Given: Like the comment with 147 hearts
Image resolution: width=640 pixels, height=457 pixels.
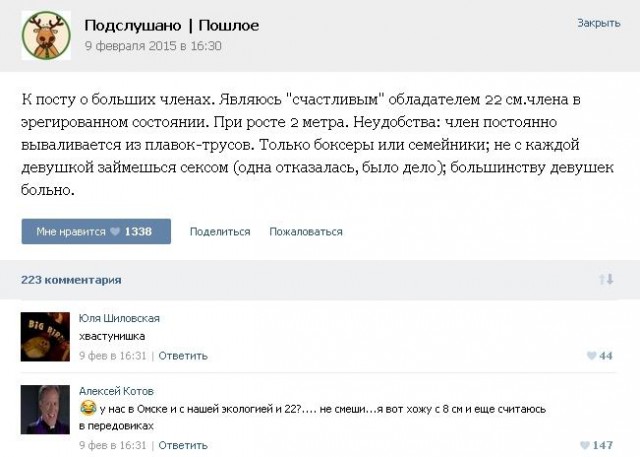Looking at the screenshot, I should (x=596, y=445).
